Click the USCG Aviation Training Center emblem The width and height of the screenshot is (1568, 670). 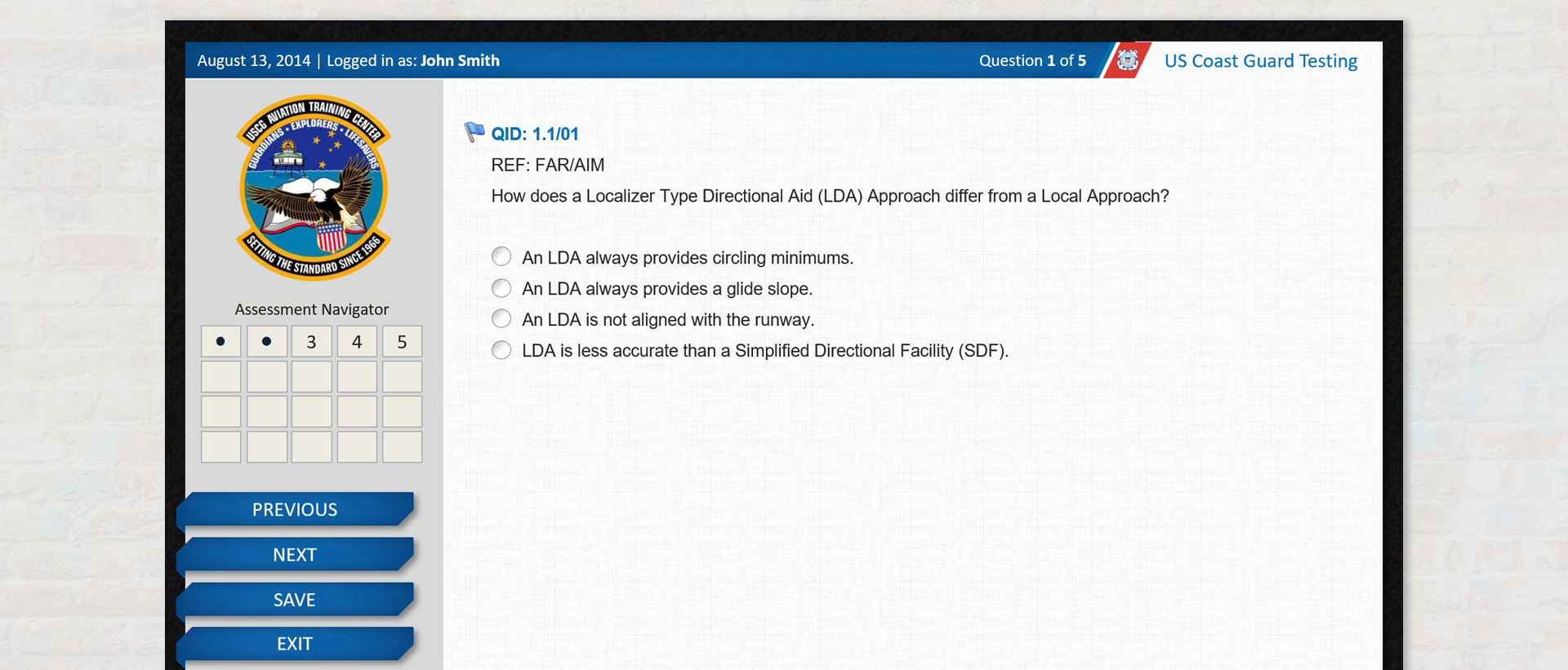coord(314,189)
